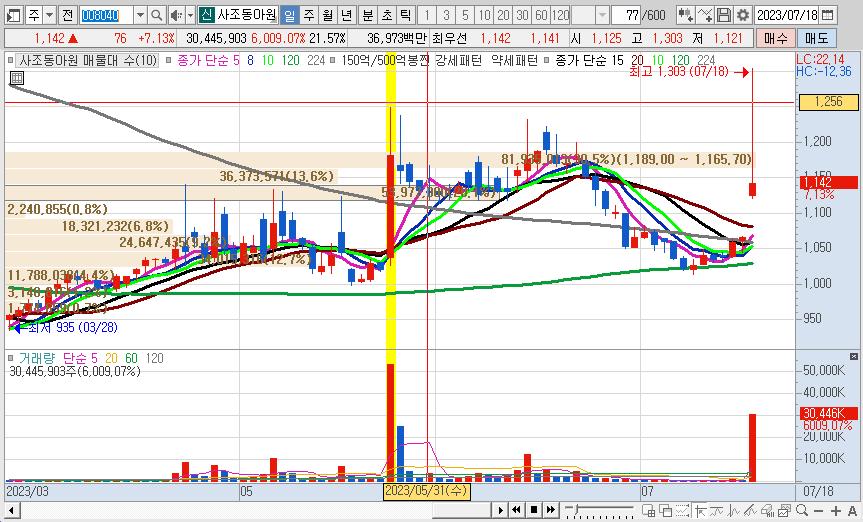The height and width of the screenshot is (522, 863).
Task: Expand the sound options dropdown arrow
Action: pyautogui.click(x=190, y=15)
